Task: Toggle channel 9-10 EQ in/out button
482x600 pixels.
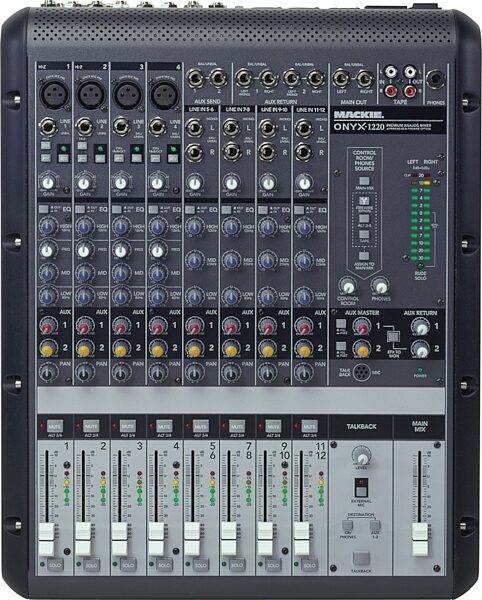Action: [263, 210]
